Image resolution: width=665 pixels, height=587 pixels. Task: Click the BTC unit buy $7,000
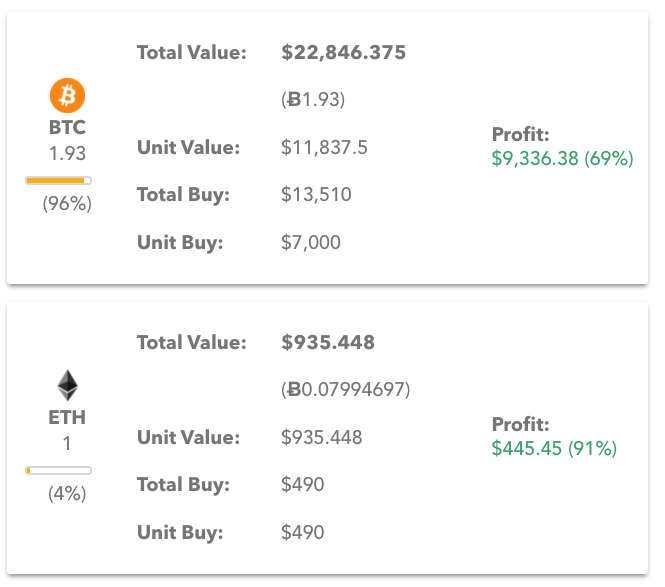[311, 242]
